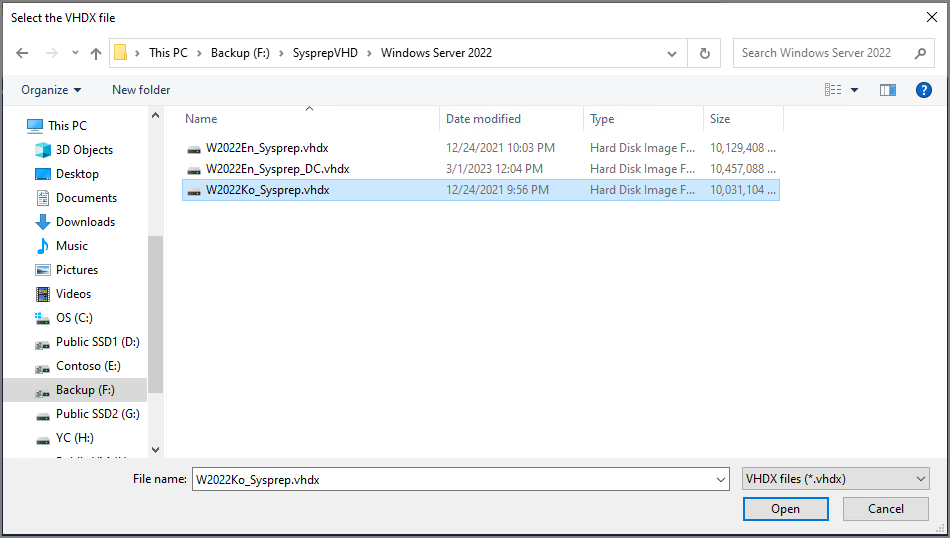
Task: Click the navigation pane scroll up arrow
Action: pyautogui.click(x=156, y=115)
